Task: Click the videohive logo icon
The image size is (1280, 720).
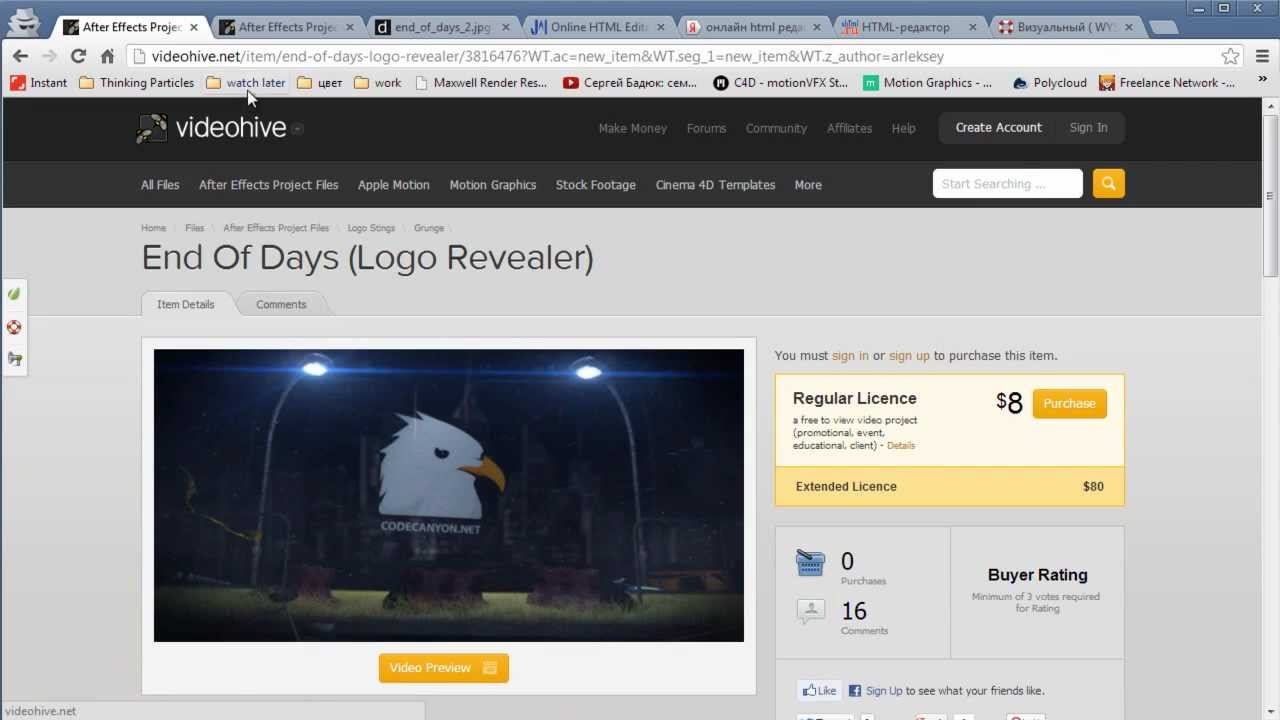Action: click(152, 128)
